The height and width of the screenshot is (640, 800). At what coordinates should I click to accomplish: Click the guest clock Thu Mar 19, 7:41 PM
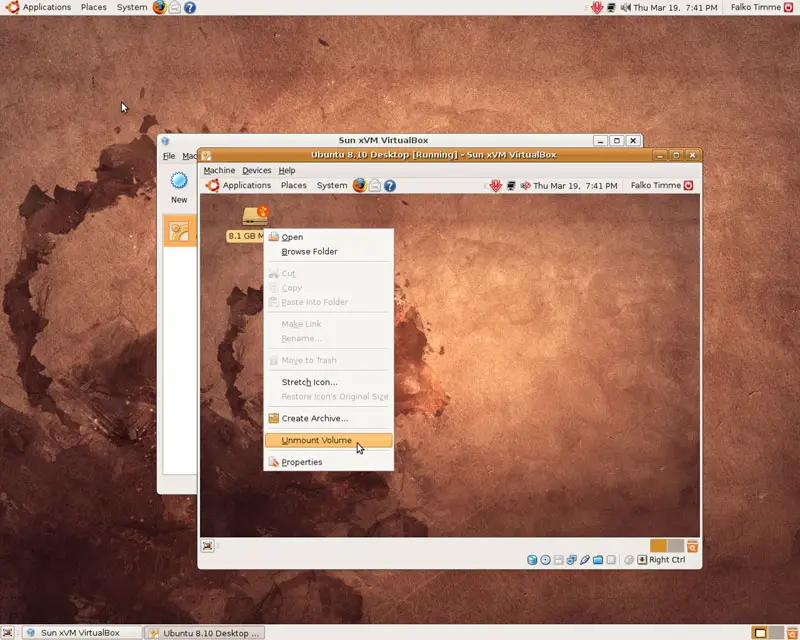coord(575,186)
